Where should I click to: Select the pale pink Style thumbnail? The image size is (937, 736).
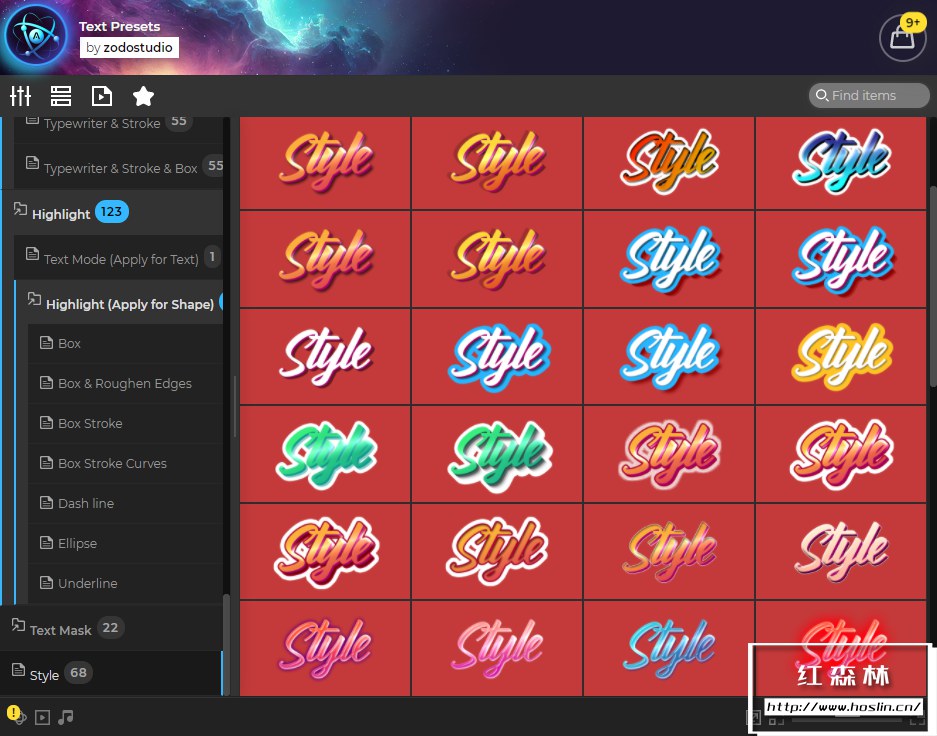(841, 551)
